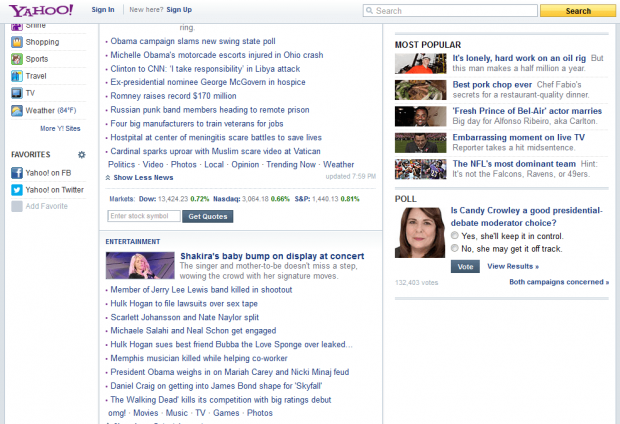Open Daniel Craig 'Skyfall' story

(x=216, y=386)
